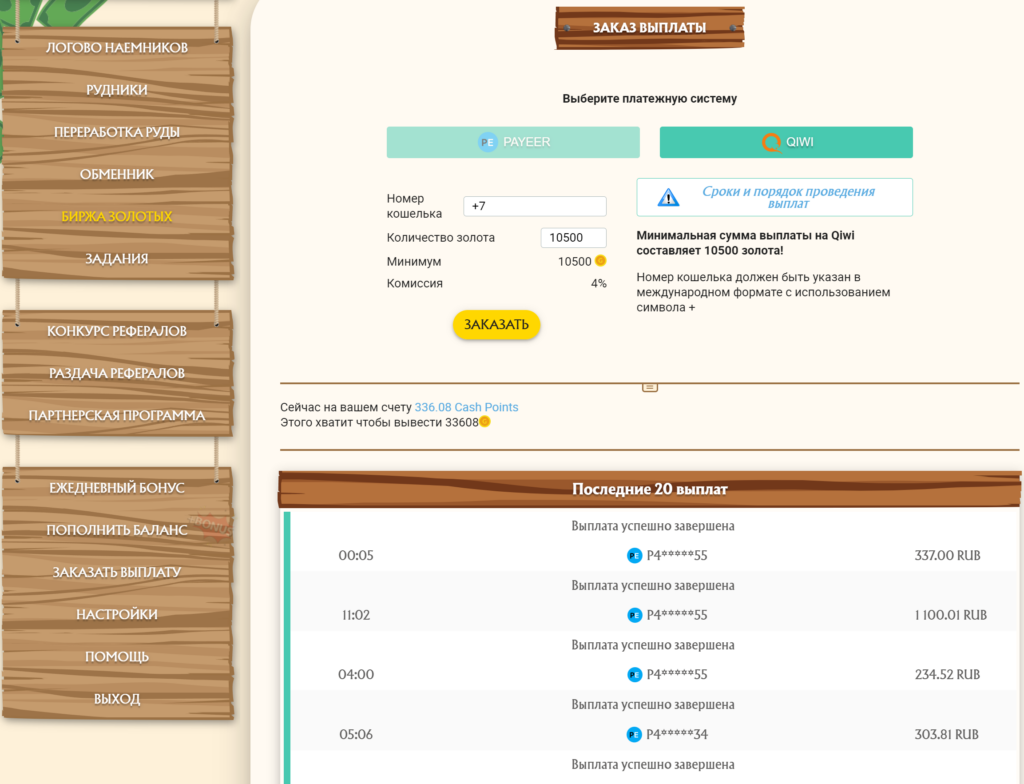Click the gold coin icon after 33608
Image resolution: width=1024 pixels, height=784 pixels.
tap(485, 422)
